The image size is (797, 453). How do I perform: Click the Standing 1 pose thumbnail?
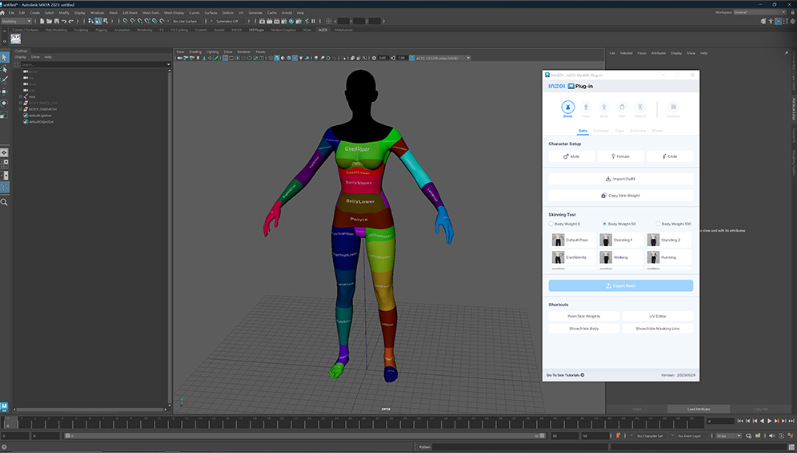(606, 240)
